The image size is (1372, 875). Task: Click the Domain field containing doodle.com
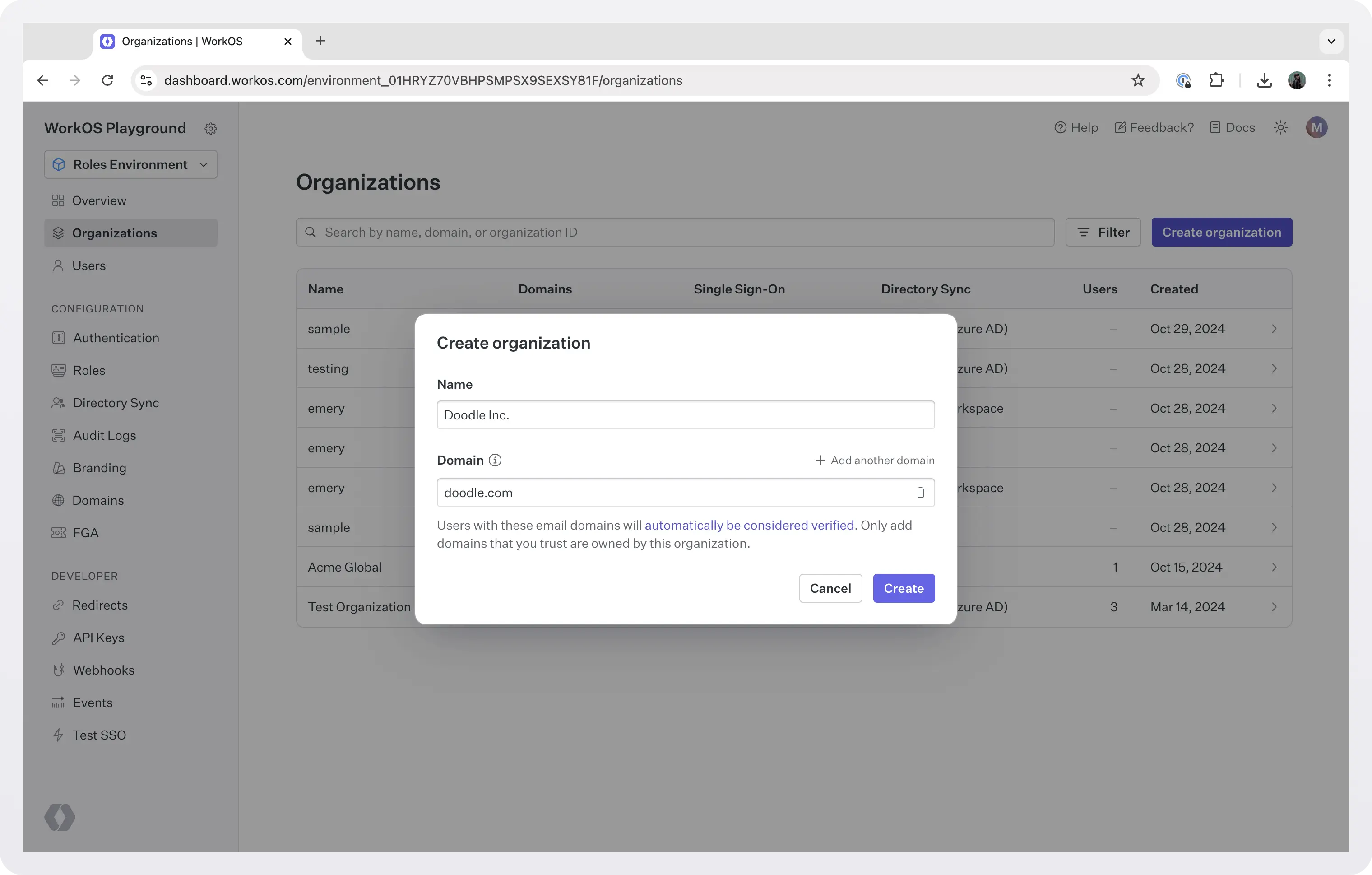[686, 493]
